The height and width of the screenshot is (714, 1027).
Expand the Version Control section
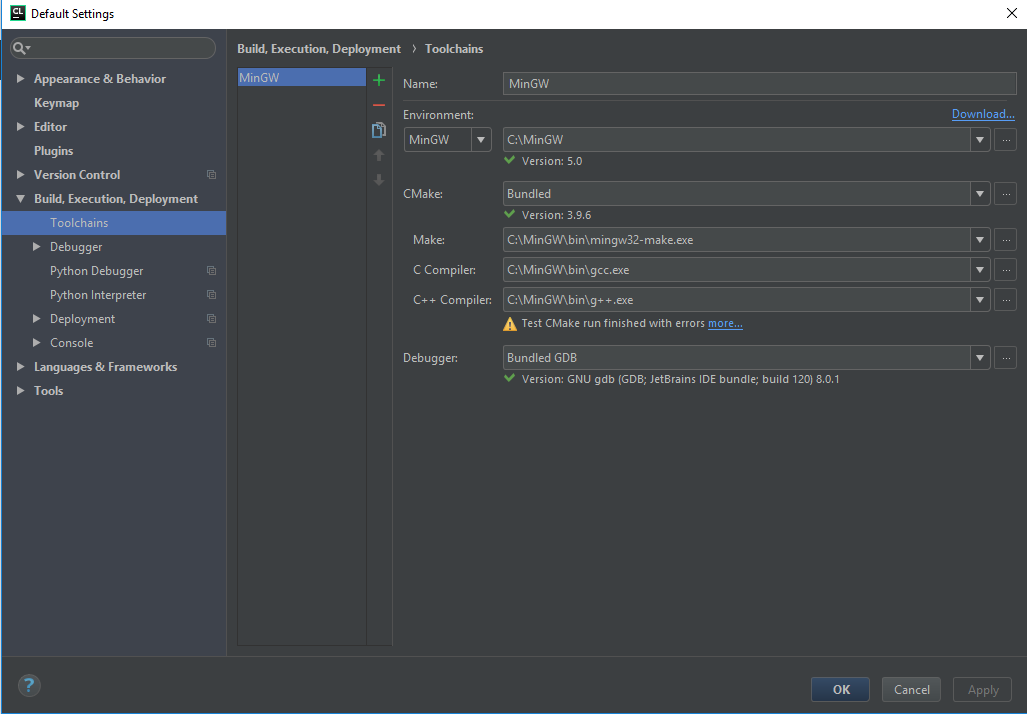20,175
